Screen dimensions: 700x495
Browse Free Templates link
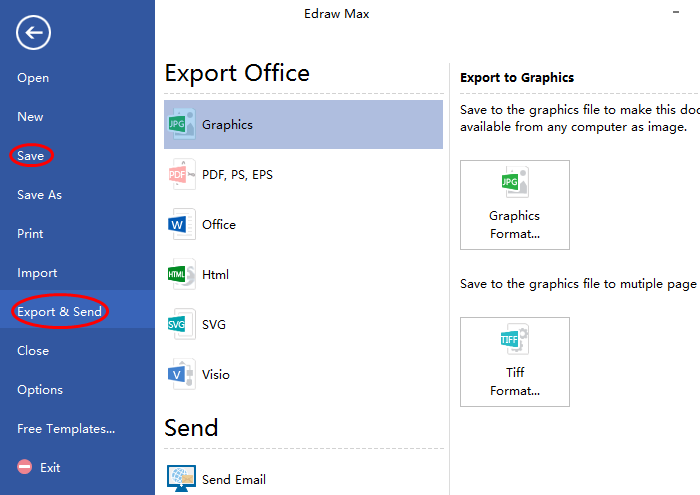click(66, 429)
